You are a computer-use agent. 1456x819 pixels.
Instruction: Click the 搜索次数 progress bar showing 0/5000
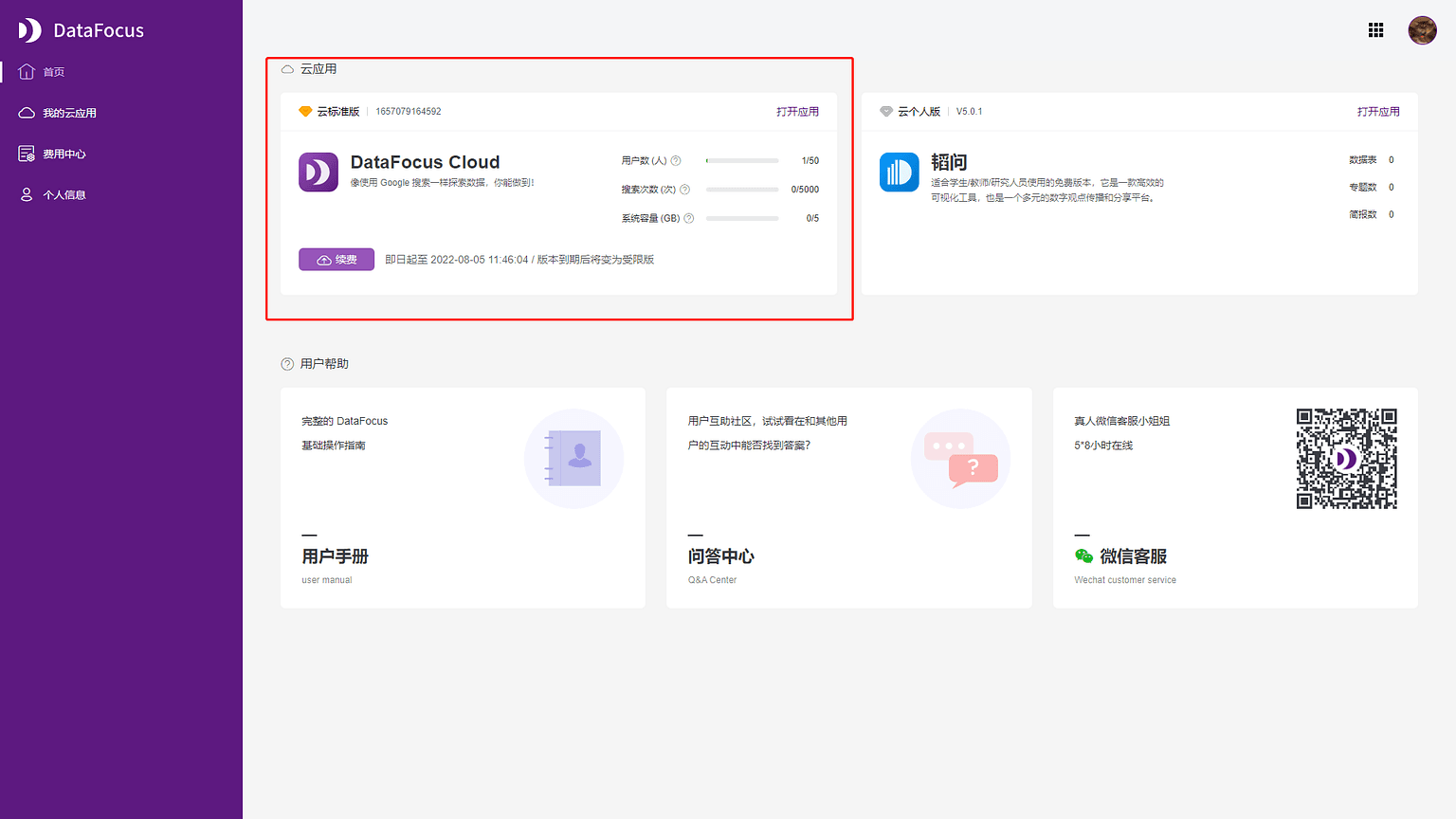[x=742, y=190]
